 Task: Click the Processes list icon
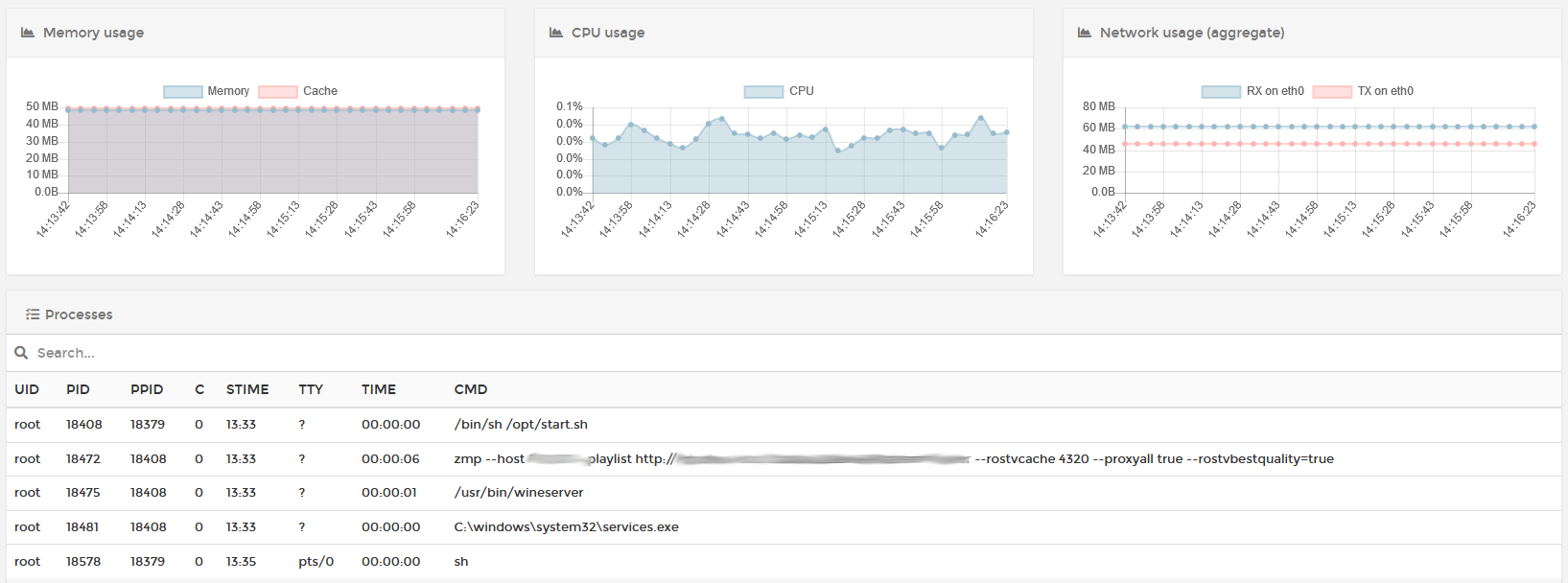tap(33, 315)
